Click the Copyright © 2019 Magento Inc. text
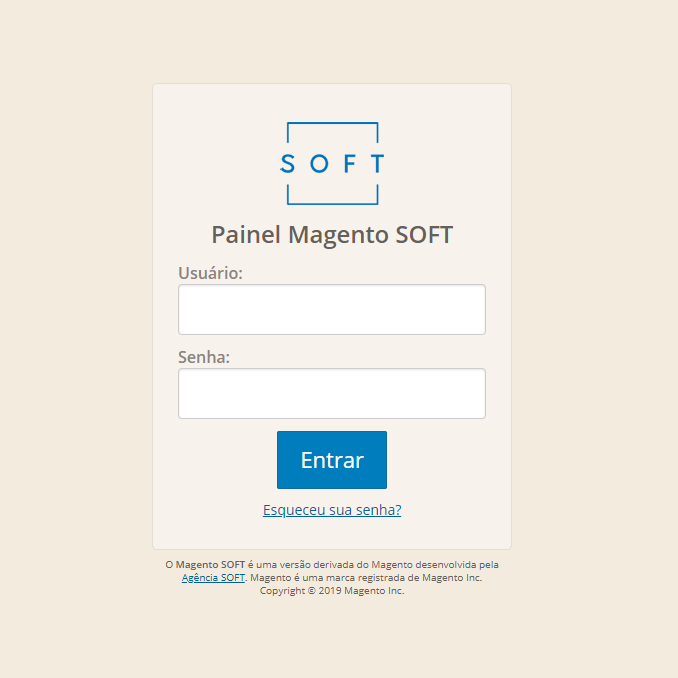 [332, 591]
